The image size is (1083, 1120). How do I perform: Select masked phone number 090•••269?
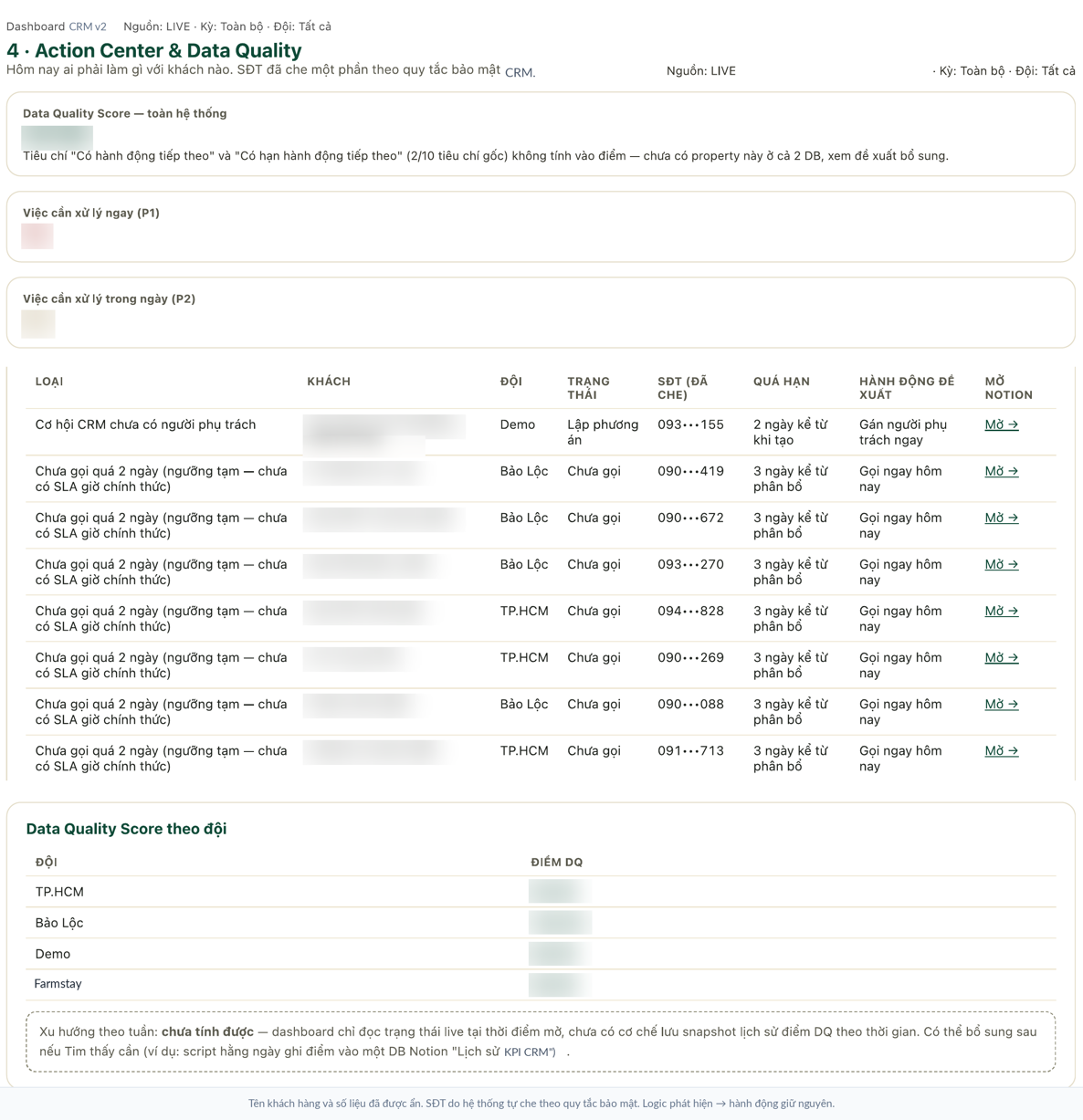coord(690,657)
